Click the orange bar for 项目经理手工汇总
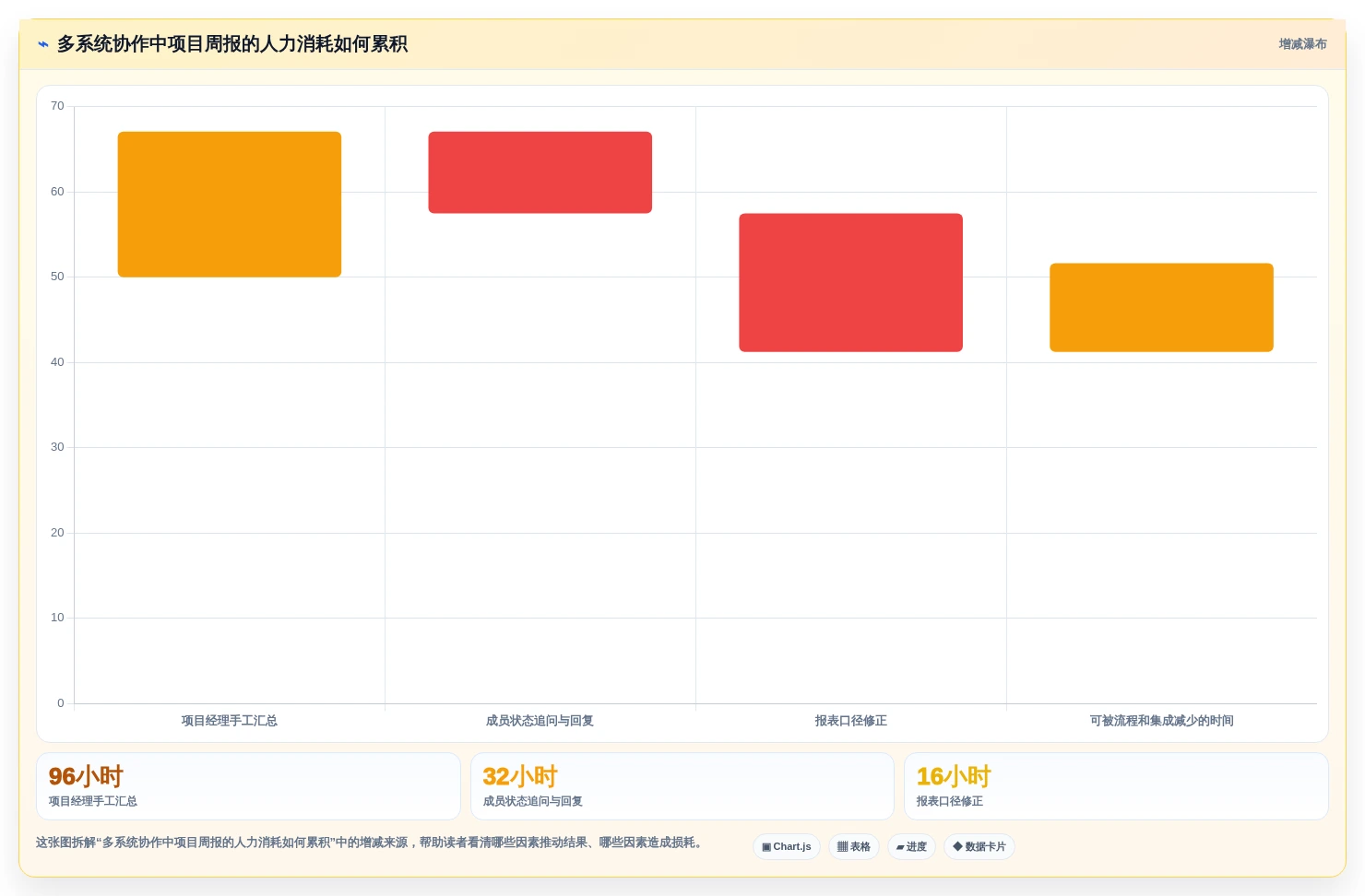 [x=230, y=205]
